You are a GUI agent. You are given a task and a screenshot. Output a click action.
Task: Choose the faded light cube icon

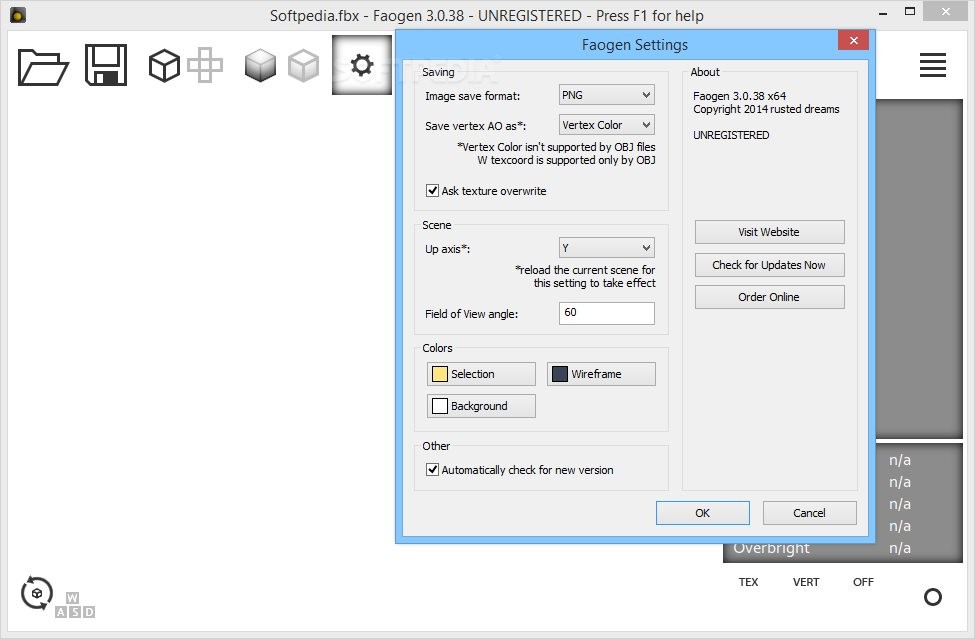[303, 65]
